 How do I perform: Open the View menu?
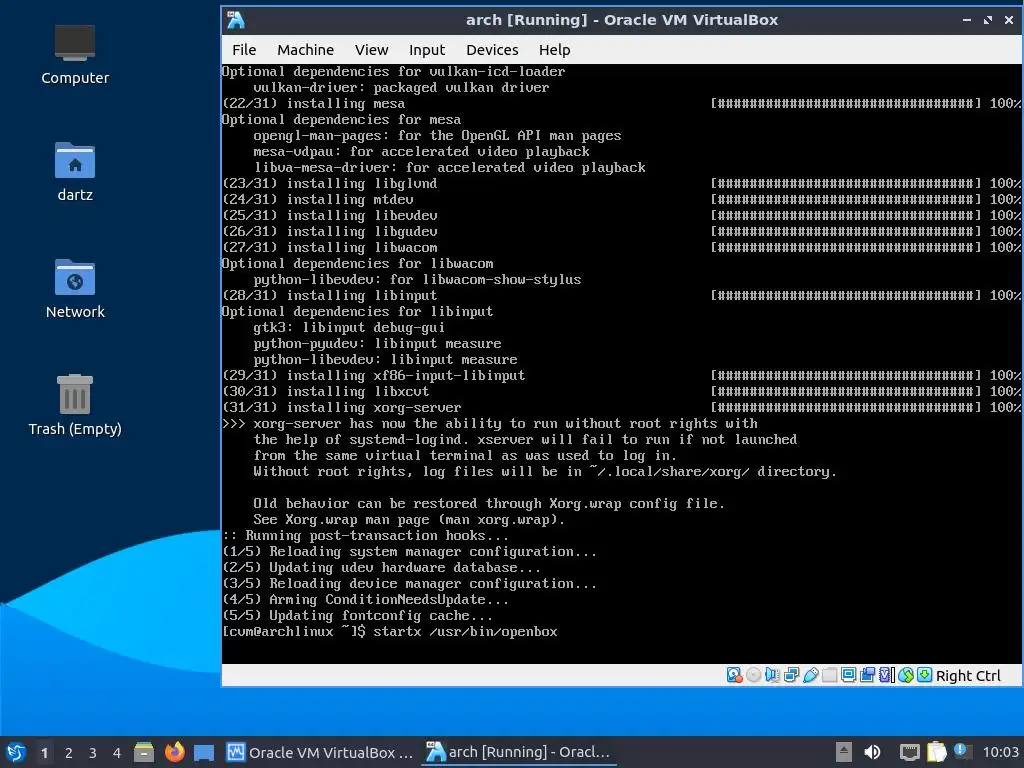(x=372, y=50)
